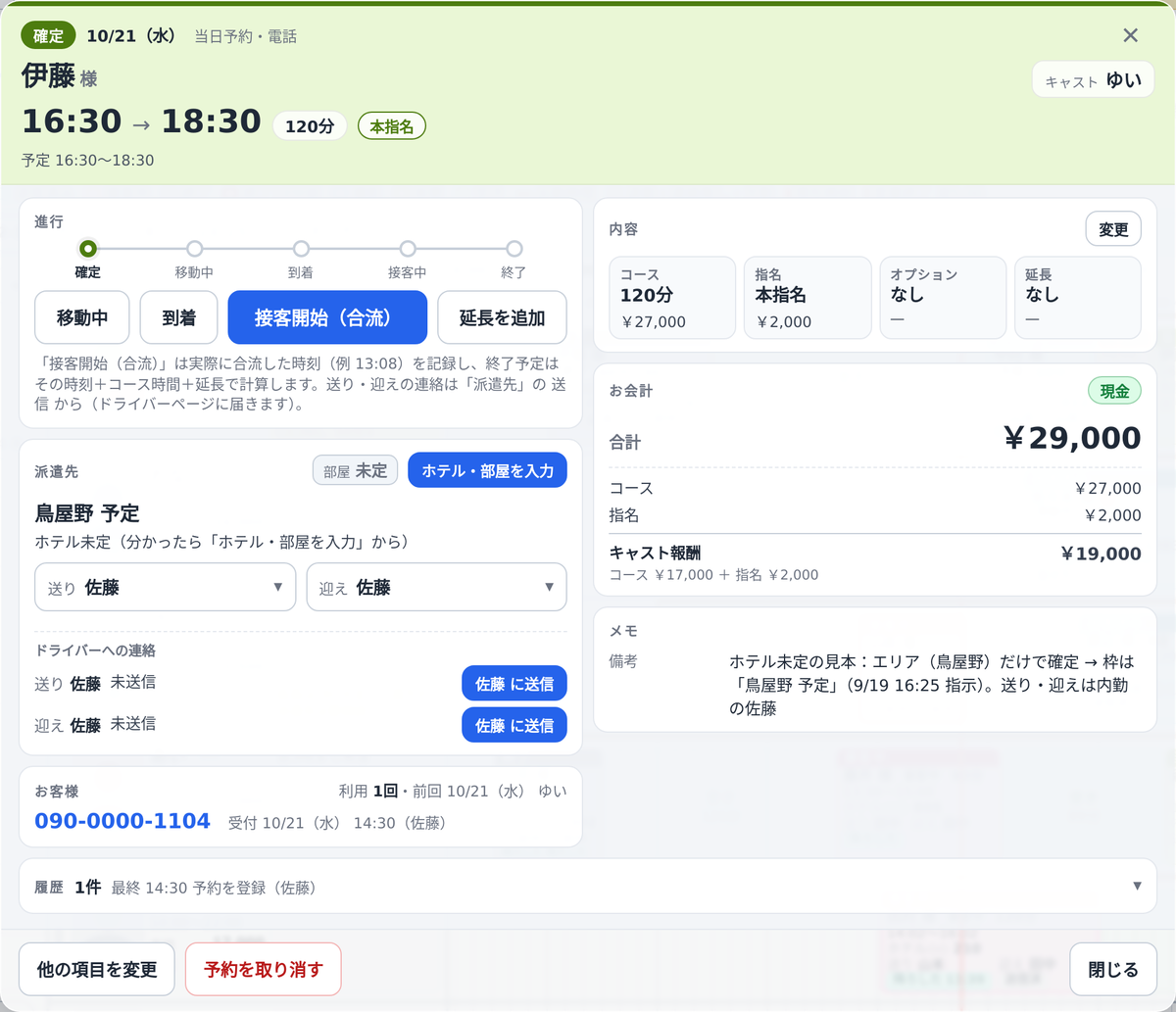This screenshot has width=1176, height=1012.
Task: Click 変更 in the 内容 panel
Action: coord(1113,230)
